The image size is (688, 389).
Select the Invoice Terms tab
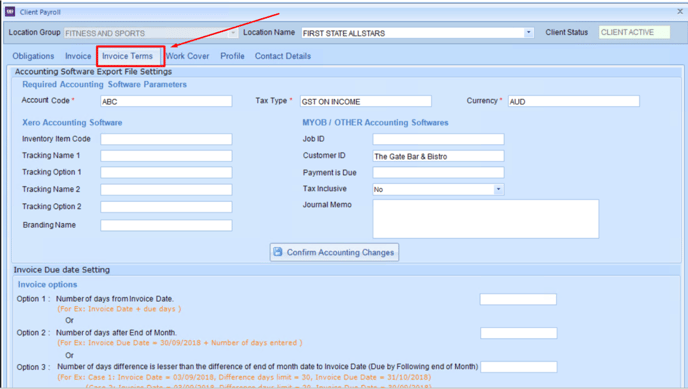click(x=127, y=56)
